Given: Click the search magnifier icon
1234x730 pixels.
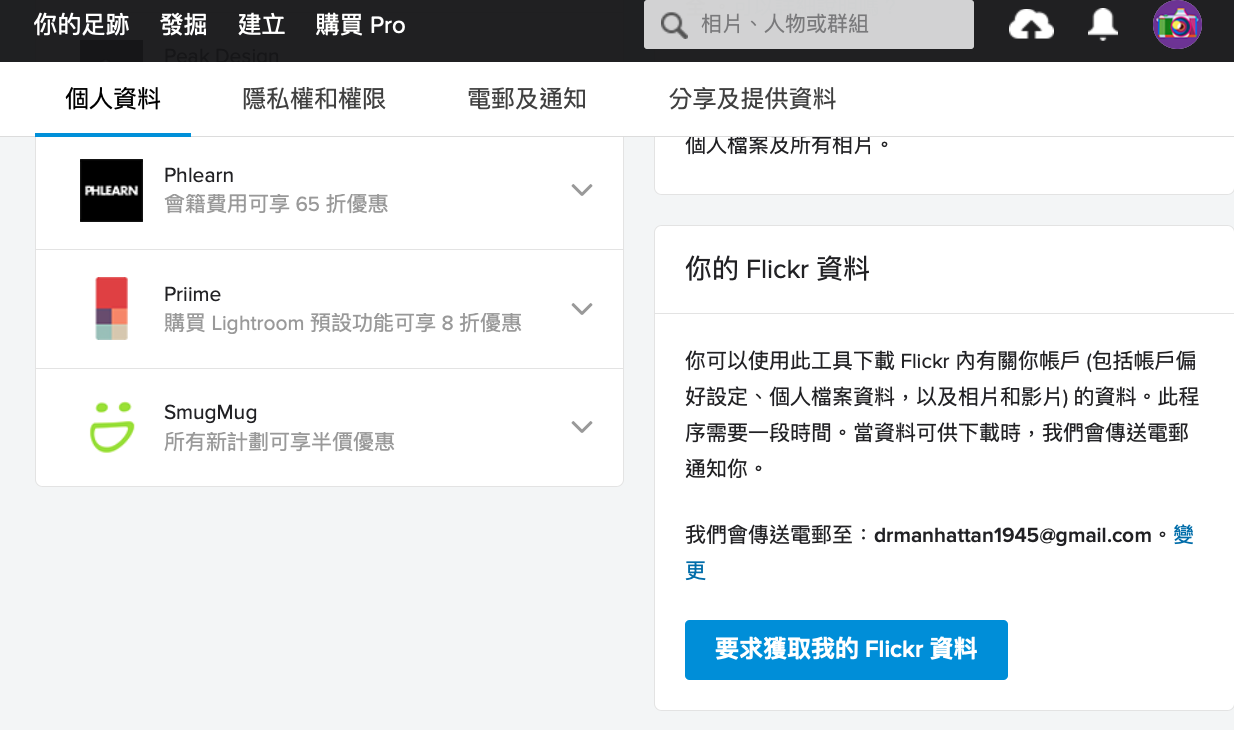Looking at the screenshot, I should [675, 25].
